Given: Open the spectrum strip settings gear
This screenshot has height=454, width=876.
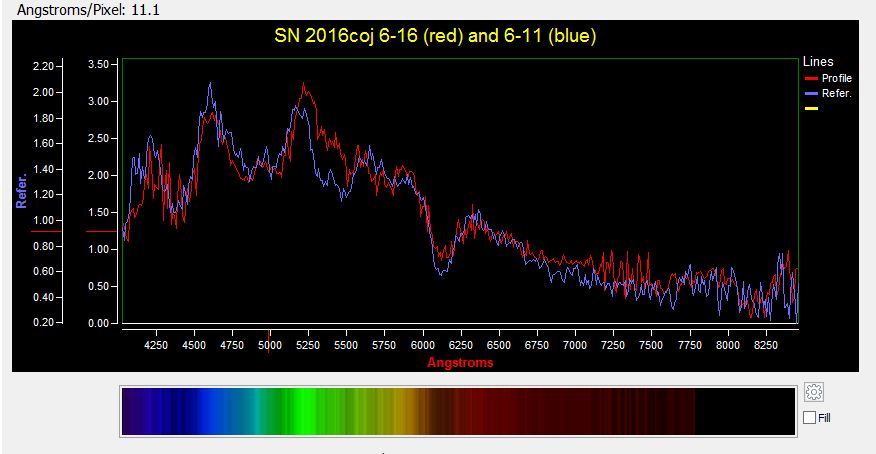Looking at the screenshot, I should 813,392.
